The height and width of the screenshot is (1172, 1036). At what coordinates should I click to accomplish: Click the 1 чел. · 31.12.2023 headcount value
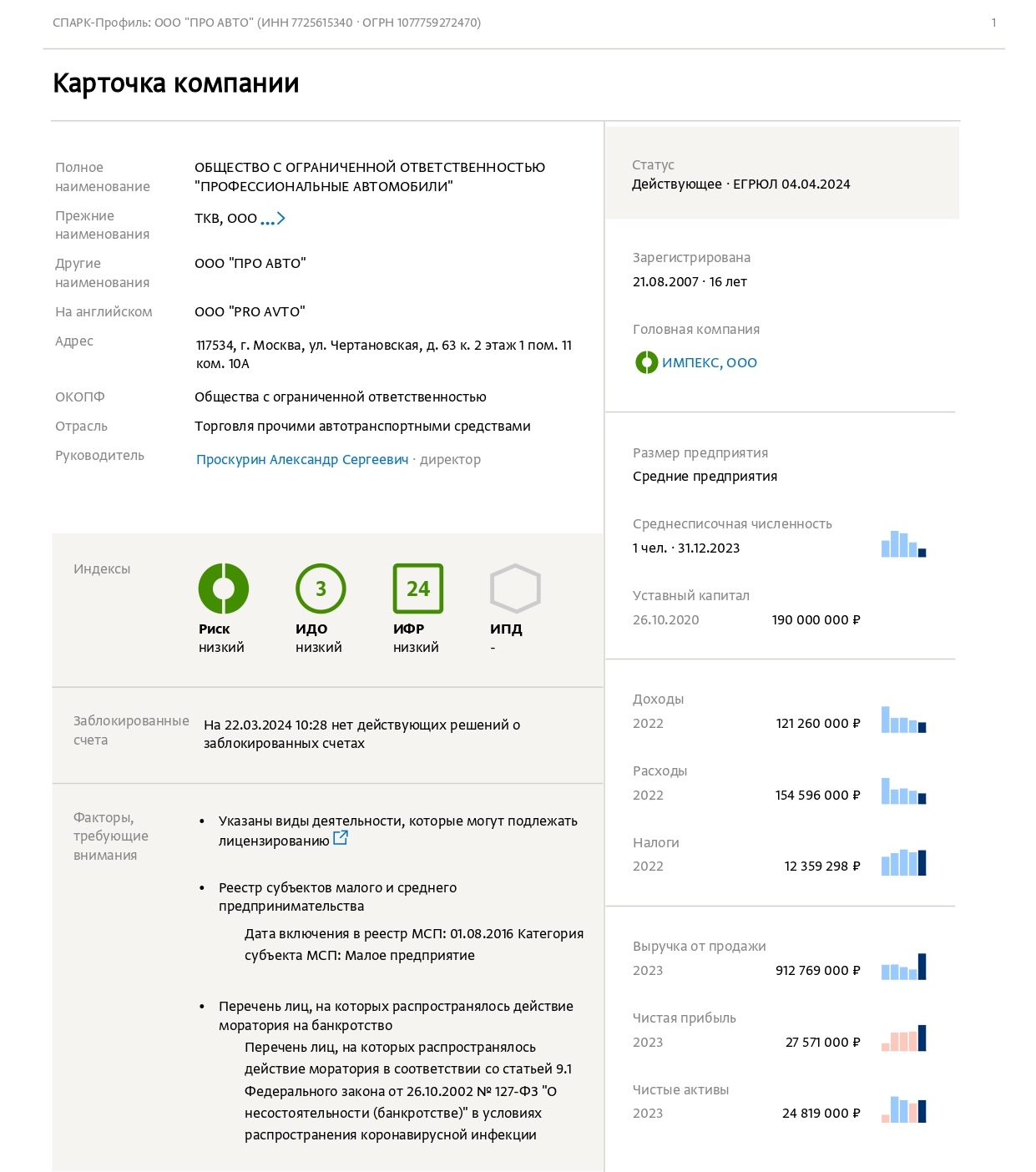tap(686, 548)
